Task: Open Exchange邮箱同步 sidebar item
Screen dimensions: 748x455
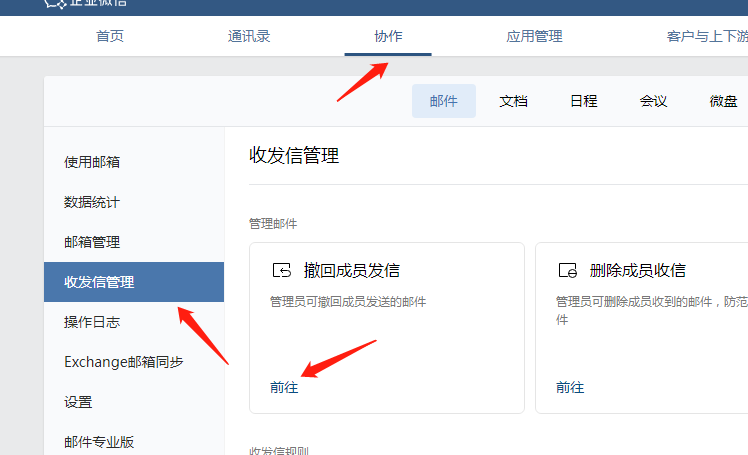Action: pos(123,362)
